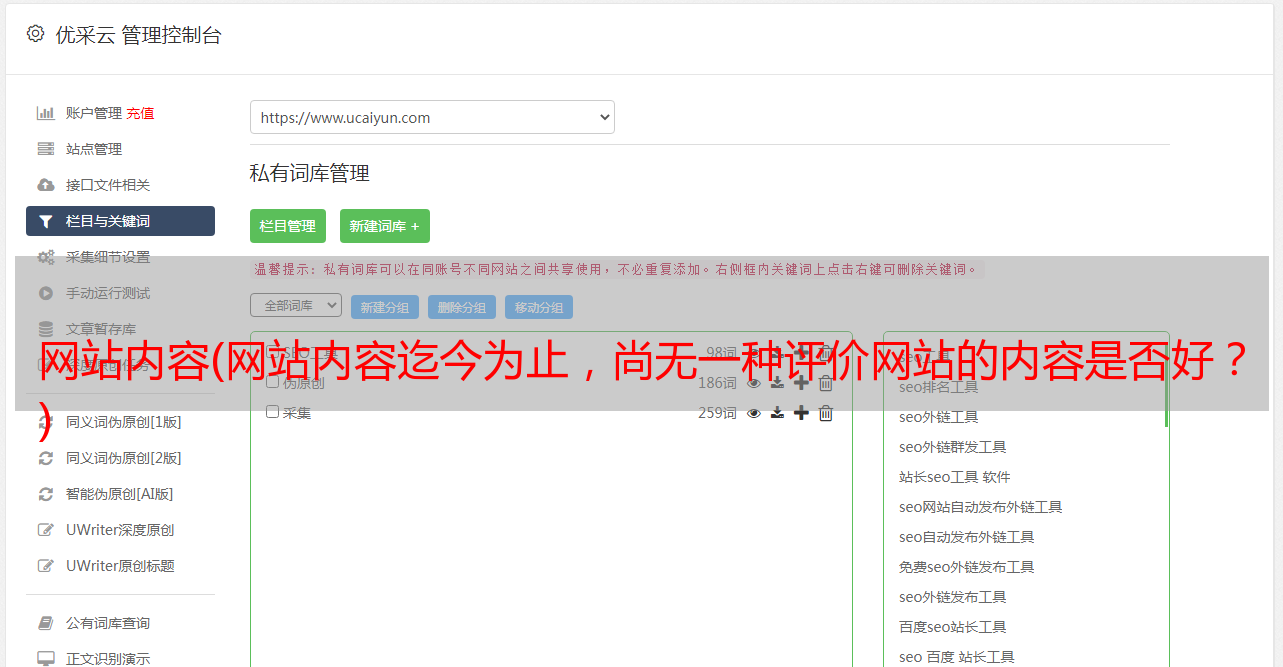The width and height of the screenshot is (1283, 667).
Task: Click refresh icon of 同义词伪原创[2版]
Action: point(46,458)
